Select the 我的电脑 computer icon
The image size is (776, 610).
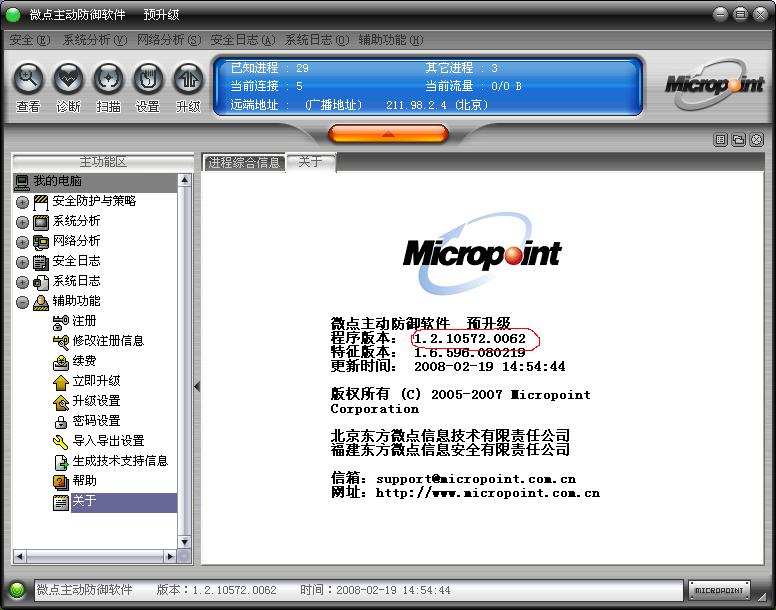22,182
